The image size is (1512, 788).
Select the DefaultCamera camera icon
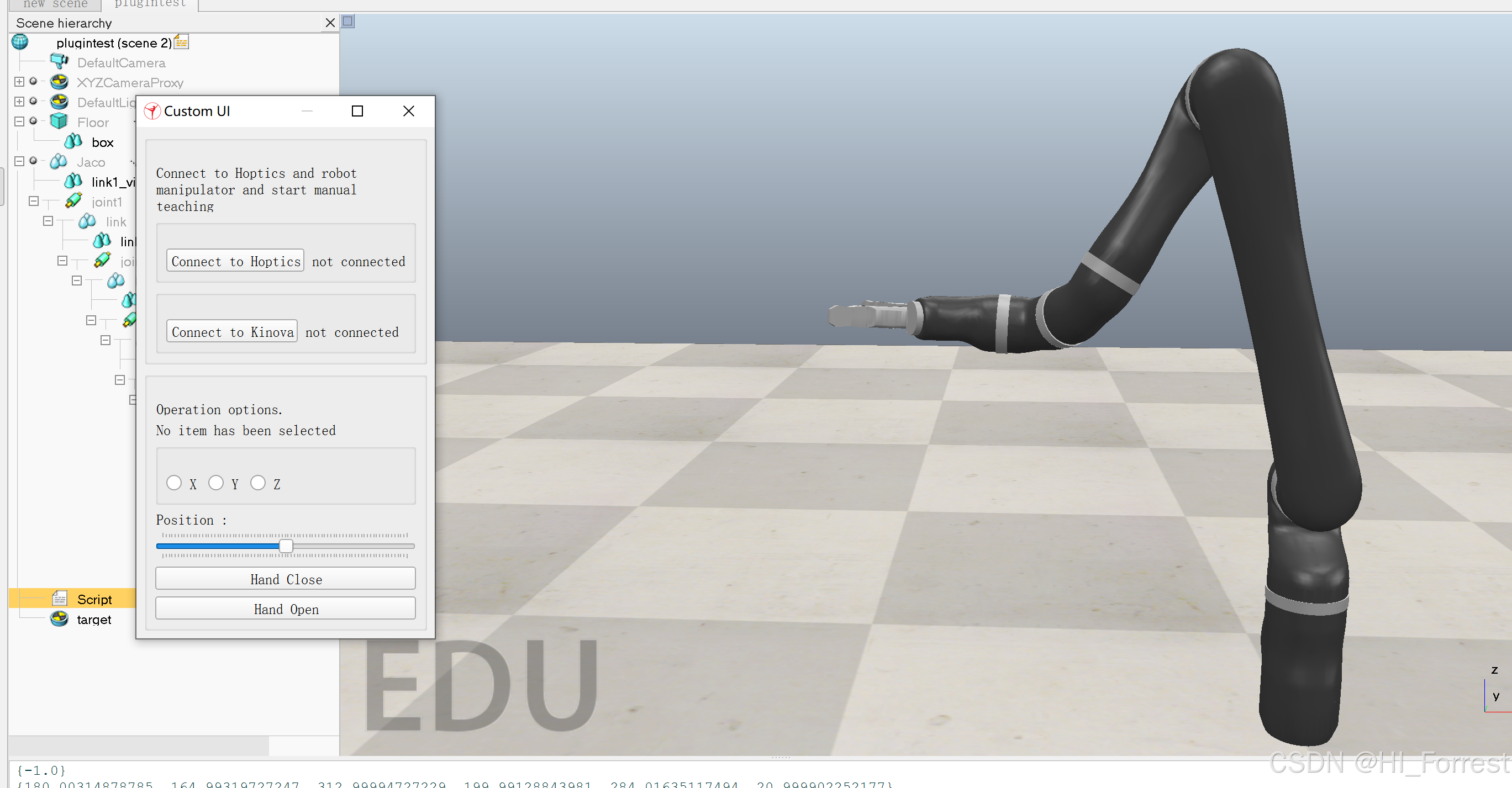(x=59, y=62)
